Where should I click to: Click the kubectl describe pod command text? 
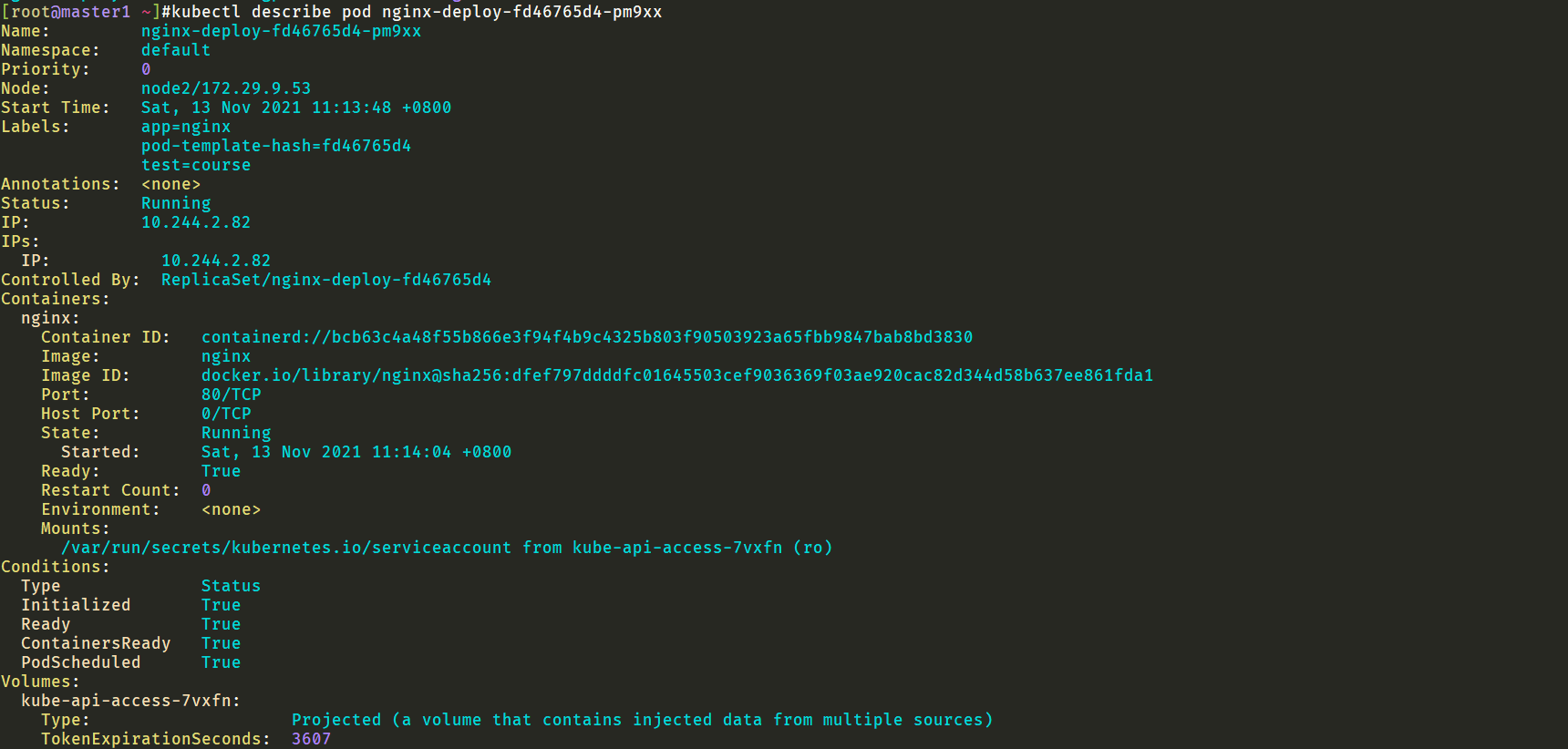point(411,12)
